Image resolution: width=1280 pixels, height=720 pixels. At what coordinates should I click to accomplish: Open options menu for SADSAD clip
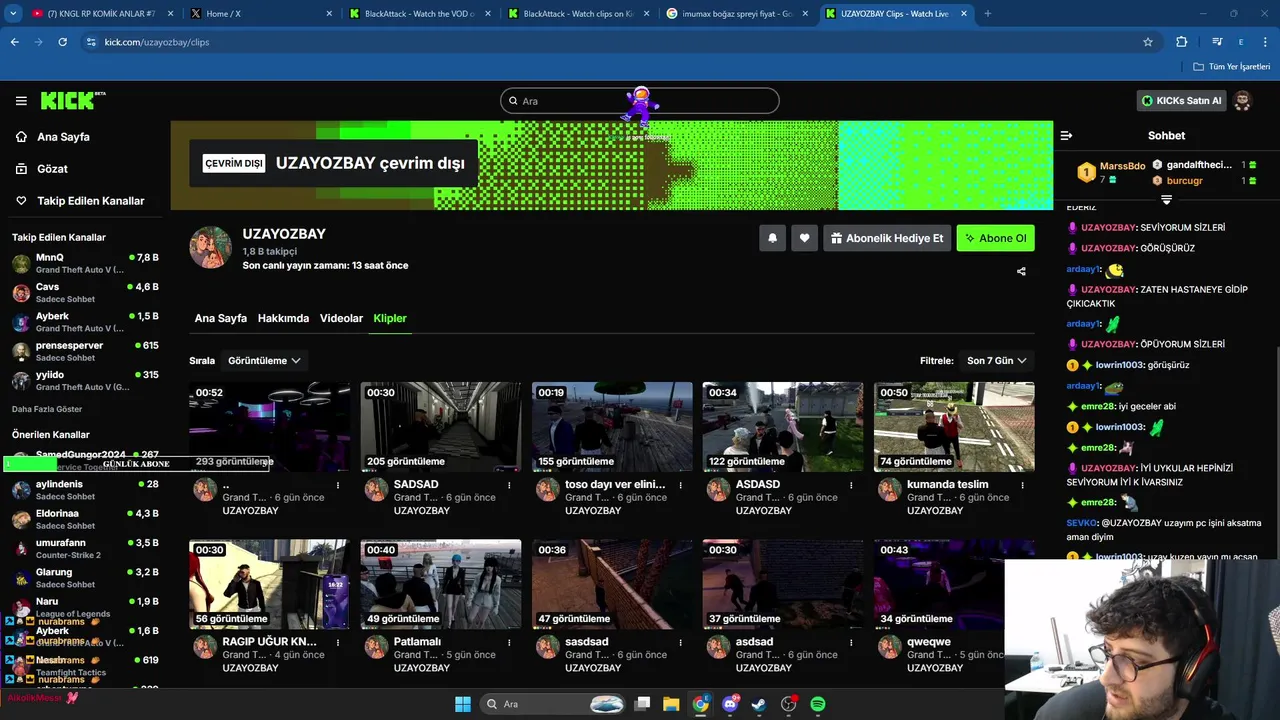[x=509, y=485]
